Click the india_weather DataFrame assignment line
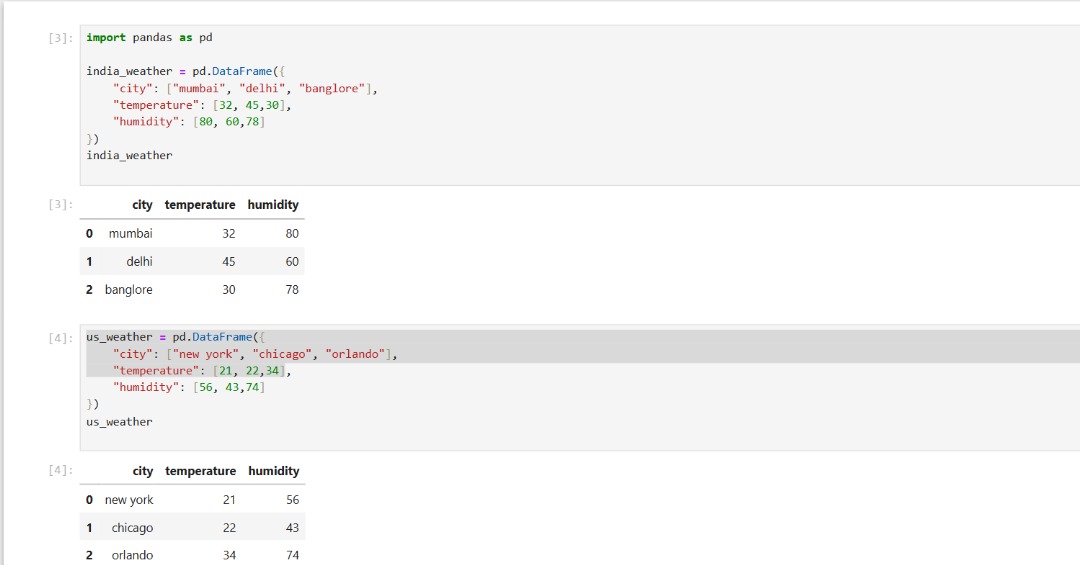The image size is (1080, 565). click(x=185, y=71)
